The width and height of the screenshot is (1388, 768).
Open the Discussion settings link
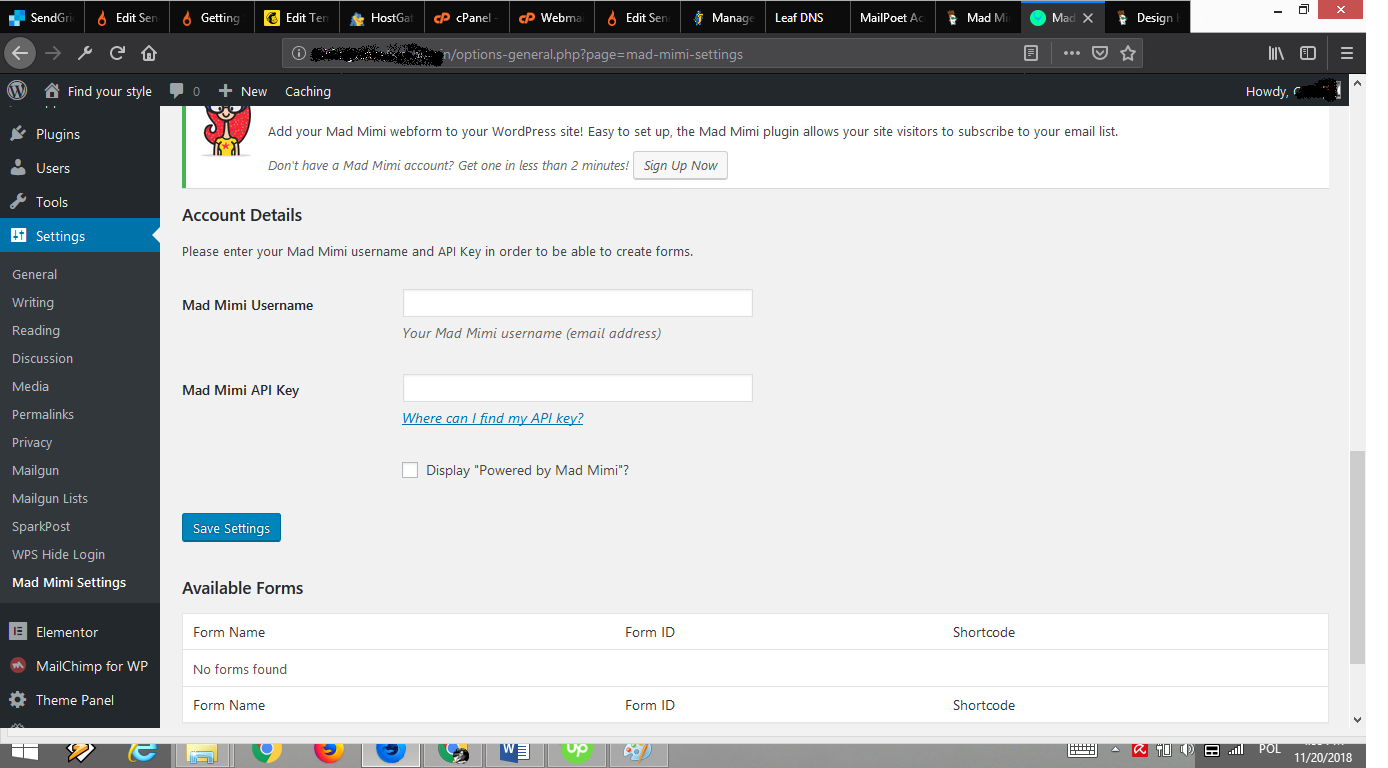(42, 358)
